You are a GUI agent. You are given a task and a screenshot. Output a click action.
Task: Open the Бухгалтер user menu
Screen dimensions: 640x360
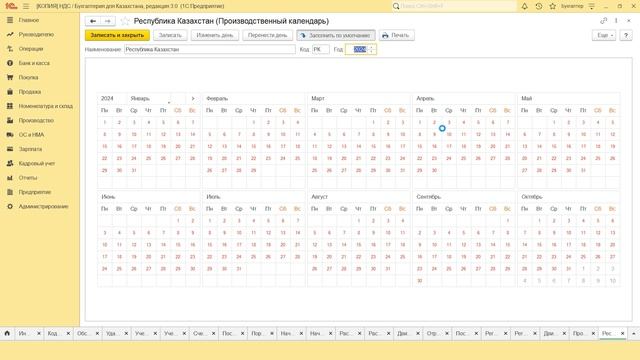pyautogui.click(x=571, y=6)
